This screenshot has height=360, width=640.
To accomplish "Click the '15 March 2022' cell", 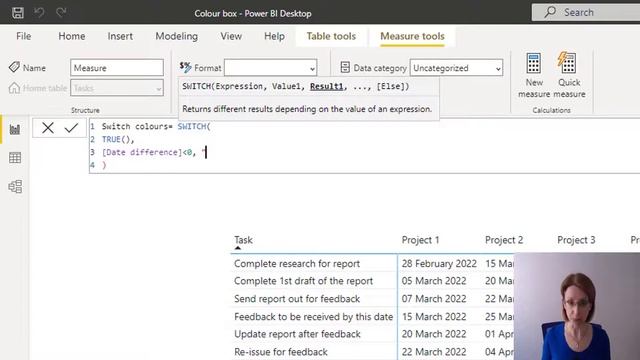I will click(433, 317).
